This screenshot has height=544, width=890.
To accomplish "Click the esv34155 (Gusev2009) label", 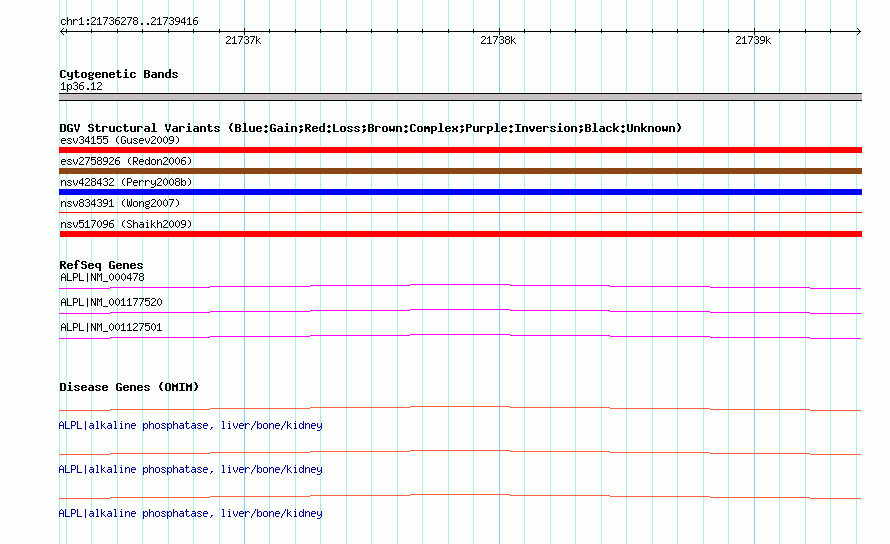I will (120, 140).
